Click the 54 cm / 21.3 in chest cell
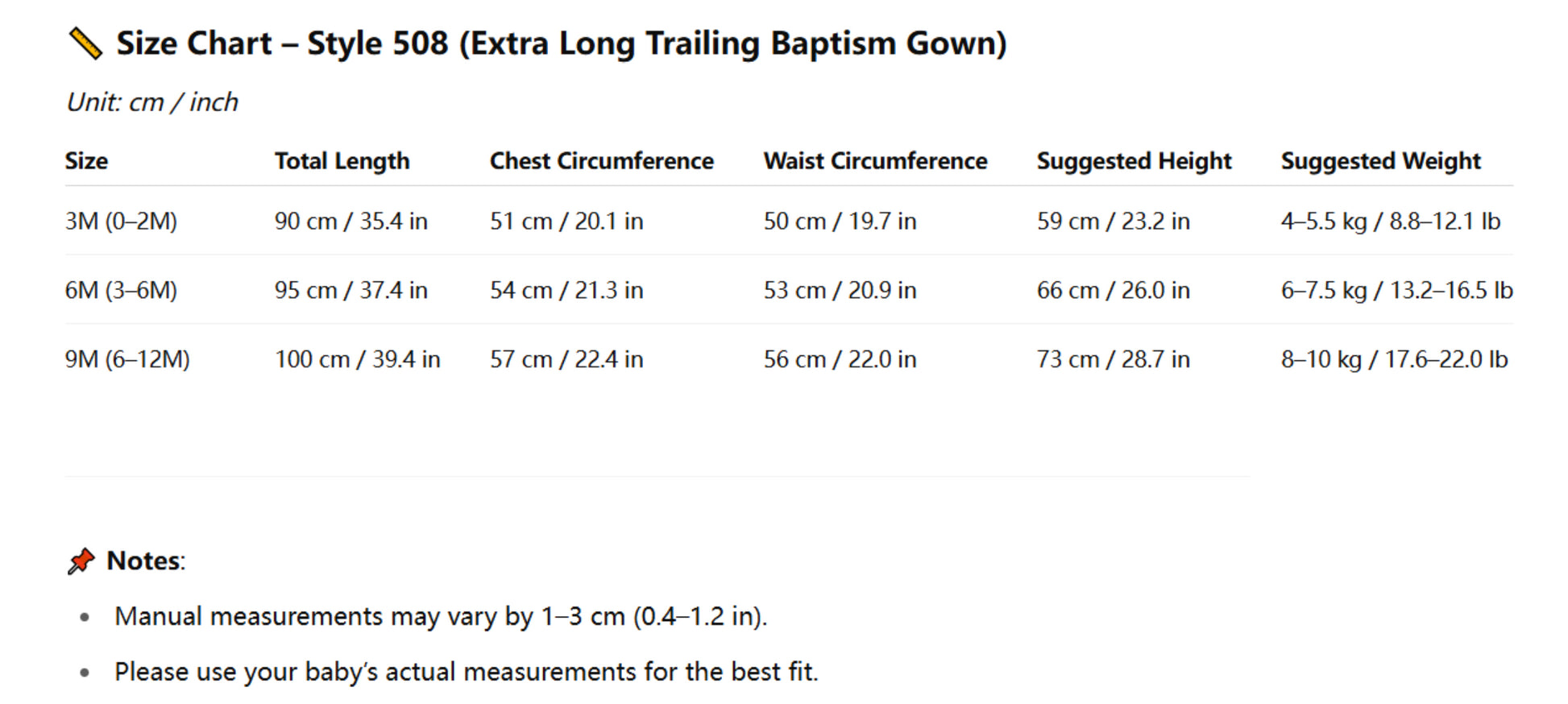This screenshot has height=704, width=1568. click(566, 291)
